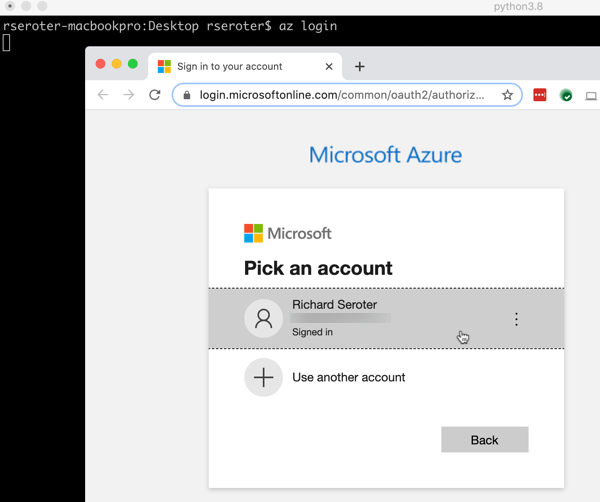The height and width of the screenshot is (502, 600).
Task: Select Use another account
Action: [x=348, y=377]
